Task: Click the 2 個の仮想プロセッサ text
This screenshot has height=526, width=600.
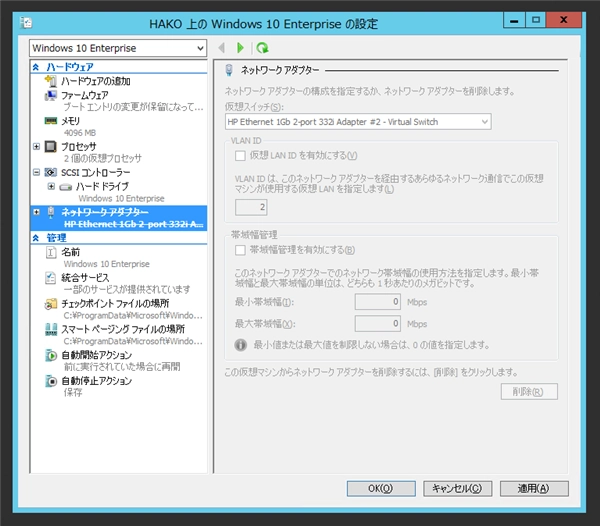Action: point(103,158)
